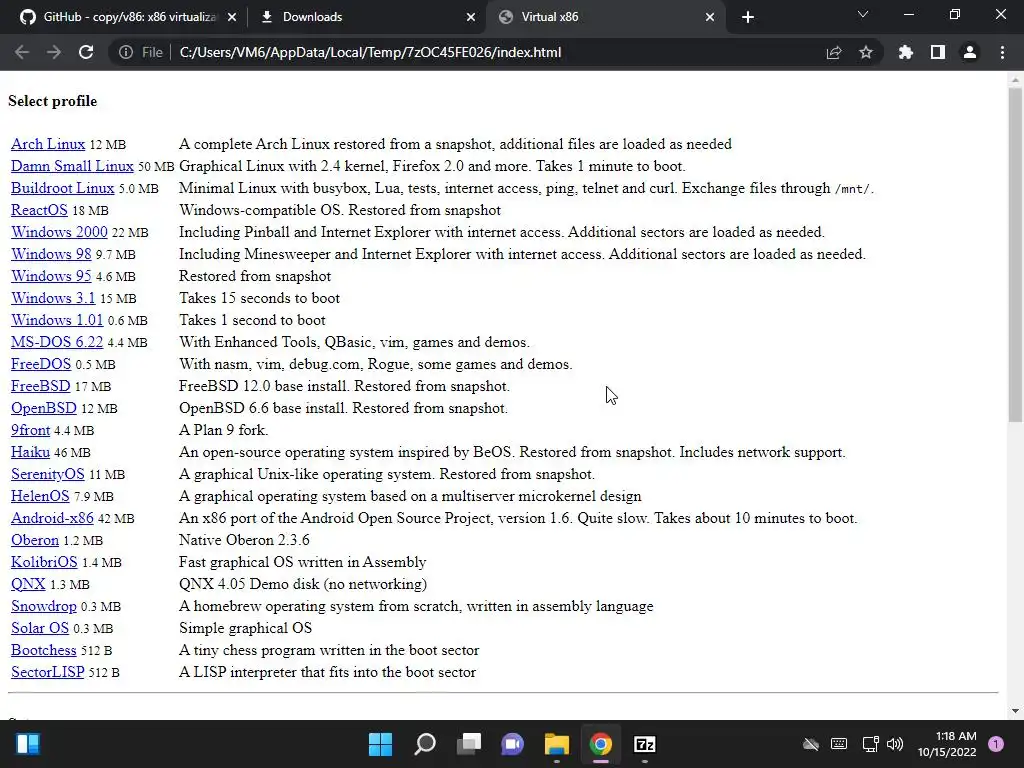This screenshot has width=1024, height=768.
Task: Open taskbar Search magnifier
Action: click(x=424, y=744)
